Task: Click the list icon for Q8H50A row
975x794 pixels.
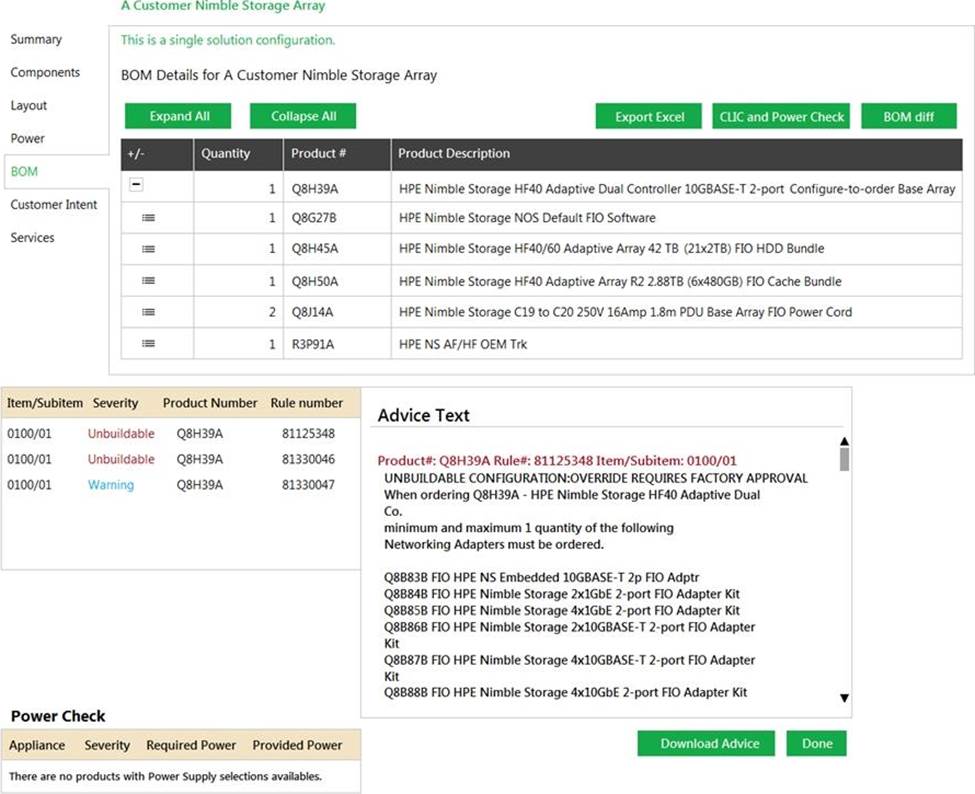Action: click(x=148, y=281)
